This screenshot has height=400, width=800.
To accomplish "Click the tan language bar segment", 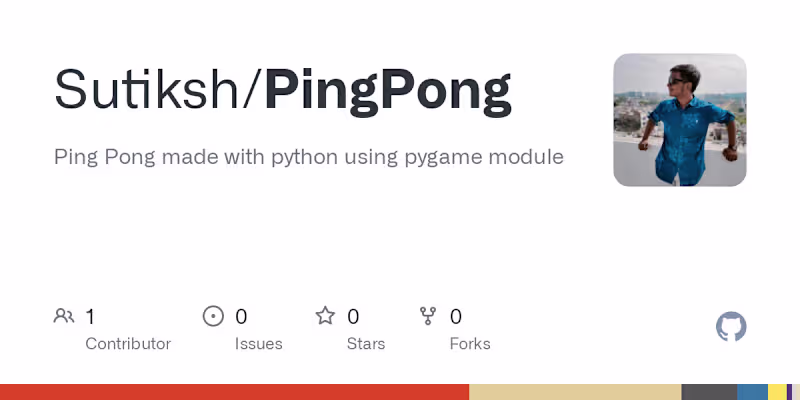I will click(575, 392).
